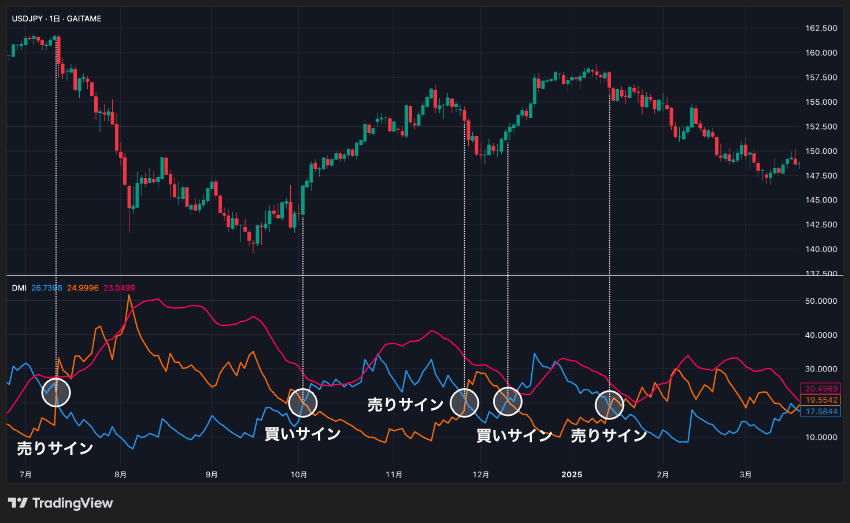
Task: Click the 142.500 price label
Action: tap(821, 224)
